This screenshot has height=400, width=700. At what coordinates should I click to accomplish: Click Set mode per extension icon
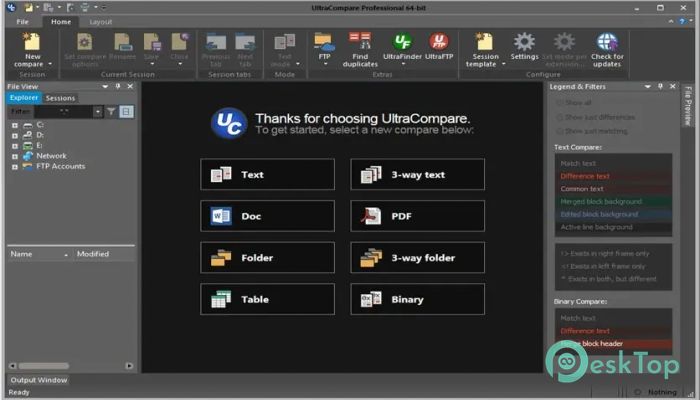564,42
